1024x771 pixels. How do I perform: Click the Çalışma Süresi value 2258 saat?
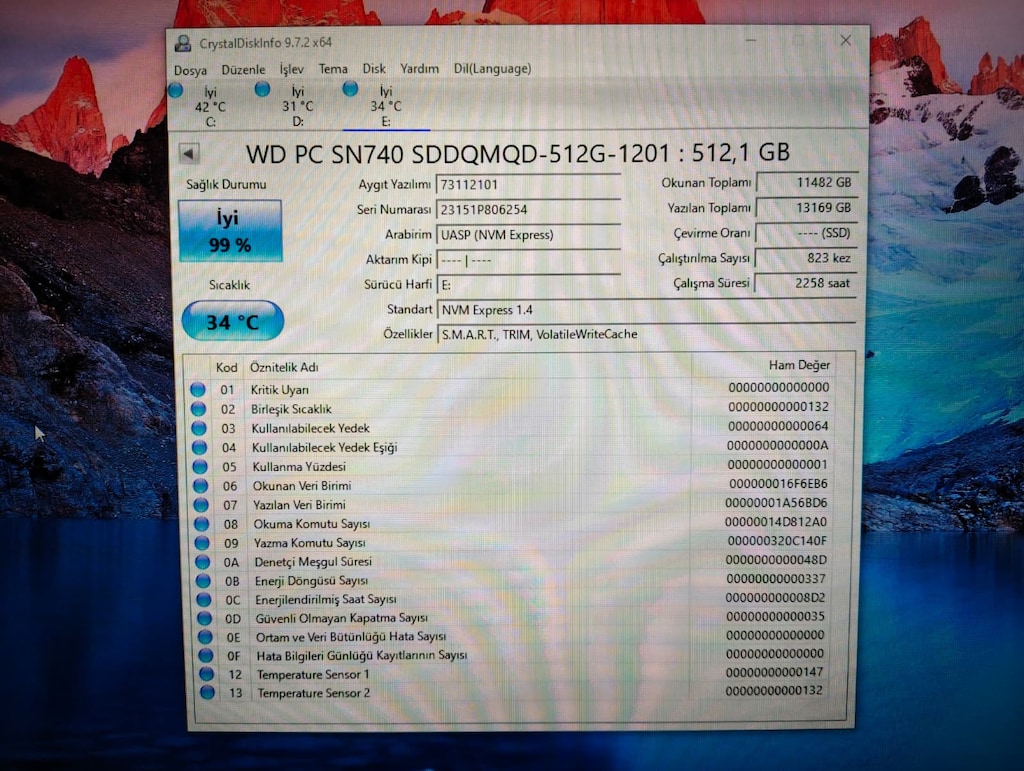(806, 283)
